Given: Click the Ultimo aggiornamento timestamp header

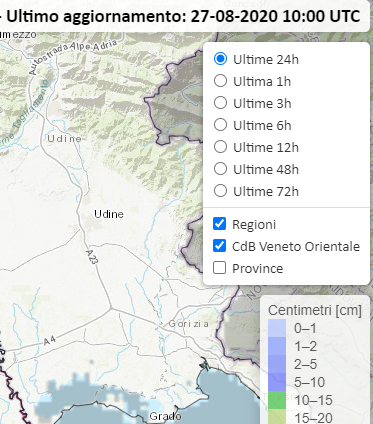Looking at the screenshot, I should [x=183, y=16].
